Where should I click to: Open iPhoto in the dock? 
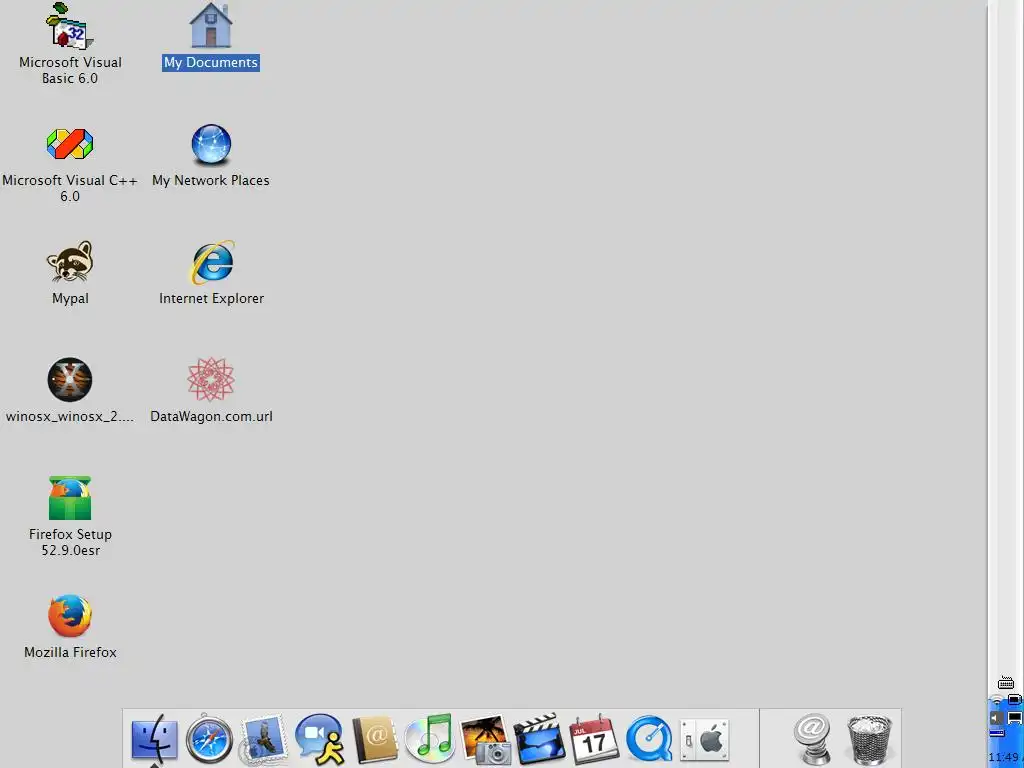click(485, 739)
